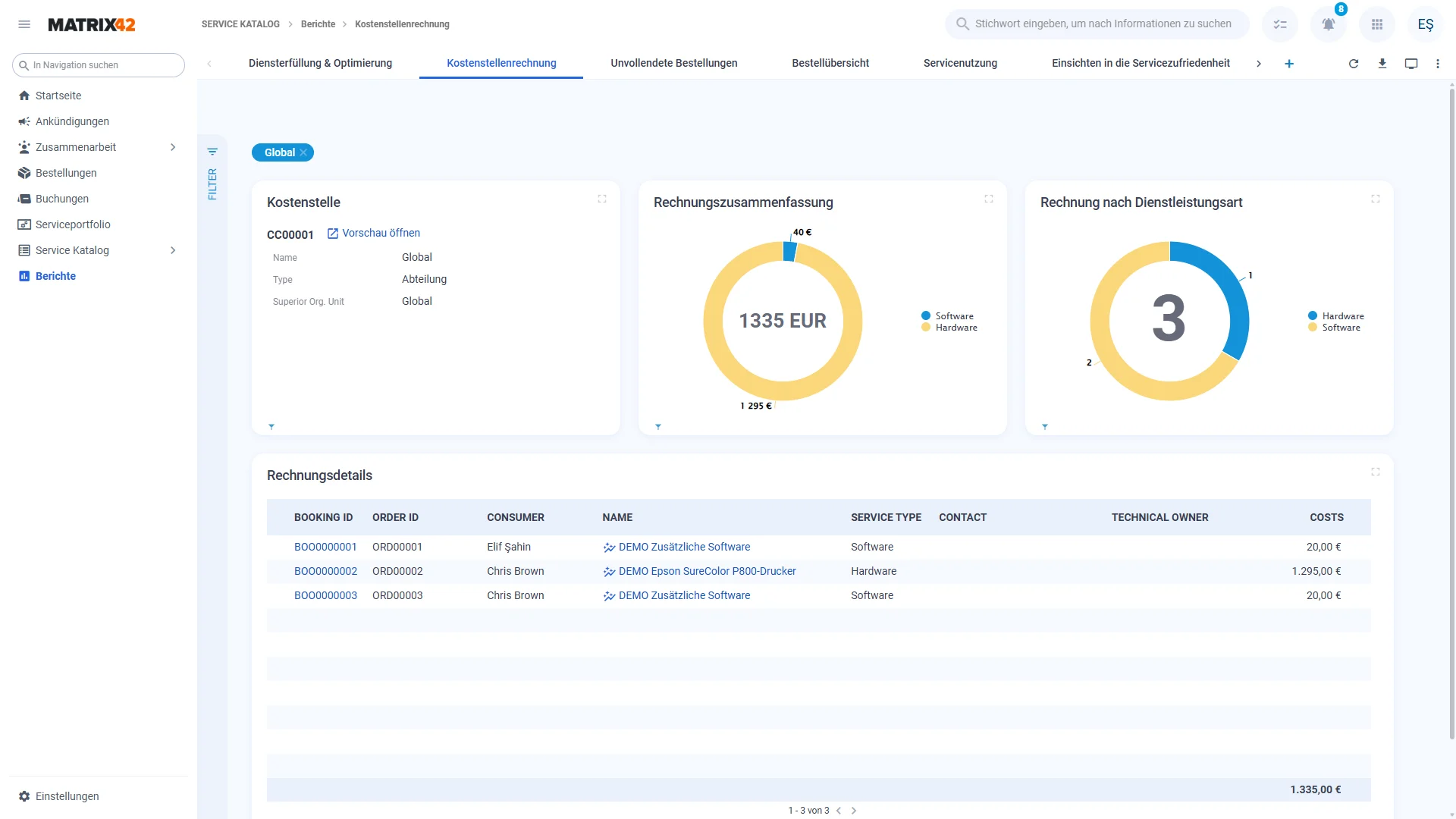The image size is (1456, 819).
Task: Maximize the Rechnung nach Dienstleistungsart widget
Action: pyautogui.click(x=1376, y=199)
